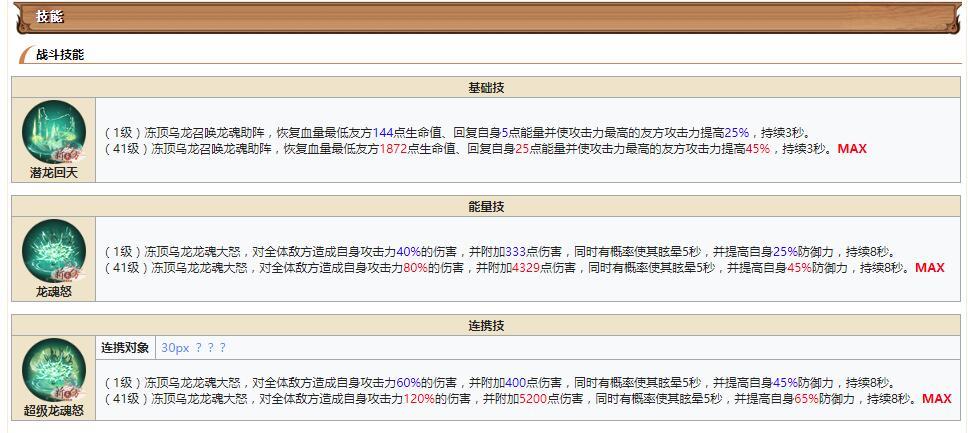This screenshot has height=433, width=968.
Task: Click the 60% attack value in 超级龙魂怒
Action: click(x=409, y=382)
